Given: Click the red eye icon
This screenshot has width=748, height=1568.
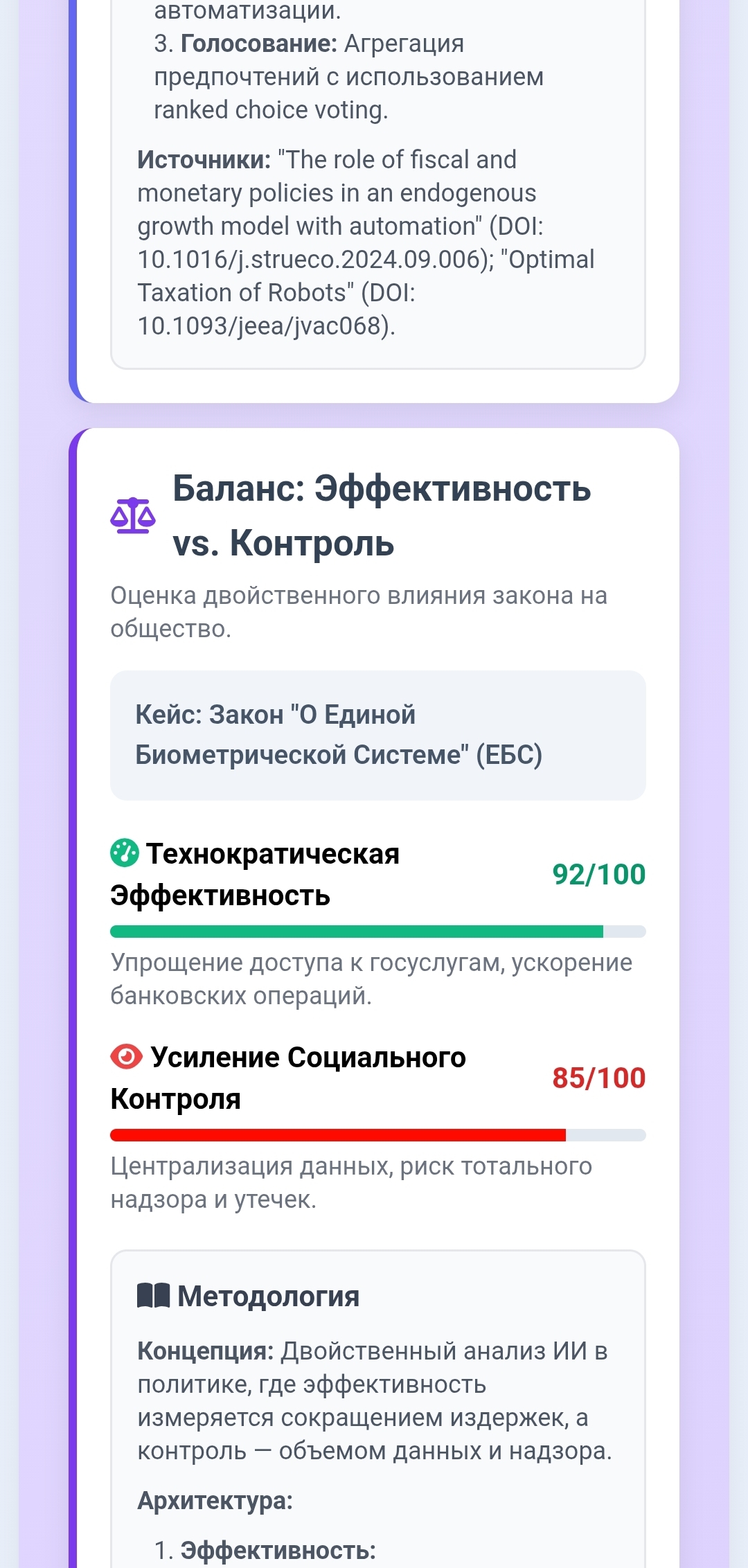Looking at the screenshot, I should click(x=126, y=1057).
